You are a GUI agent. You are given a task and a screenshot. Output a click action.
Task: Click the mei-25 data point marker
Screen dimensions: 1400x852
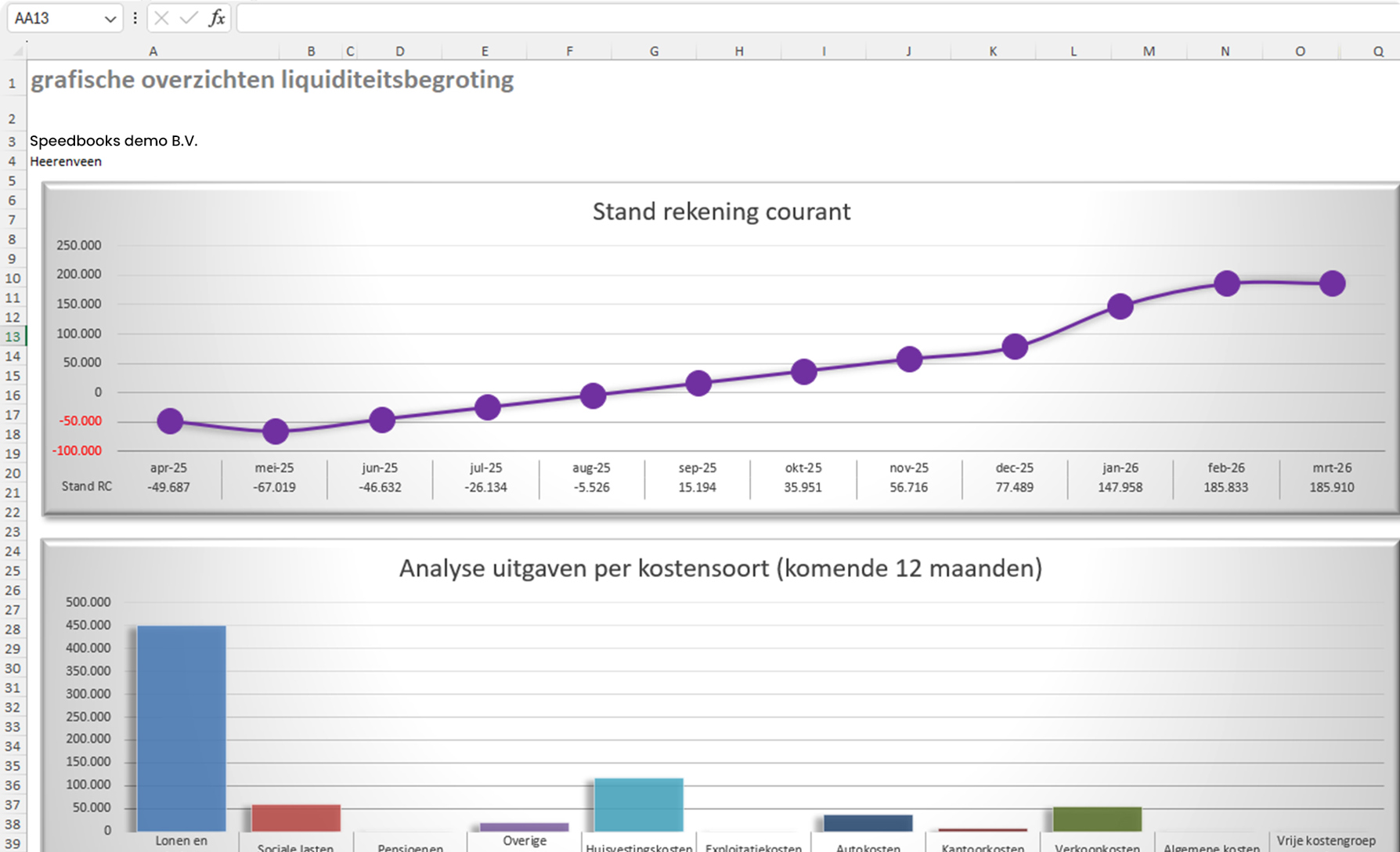point(275,431)
